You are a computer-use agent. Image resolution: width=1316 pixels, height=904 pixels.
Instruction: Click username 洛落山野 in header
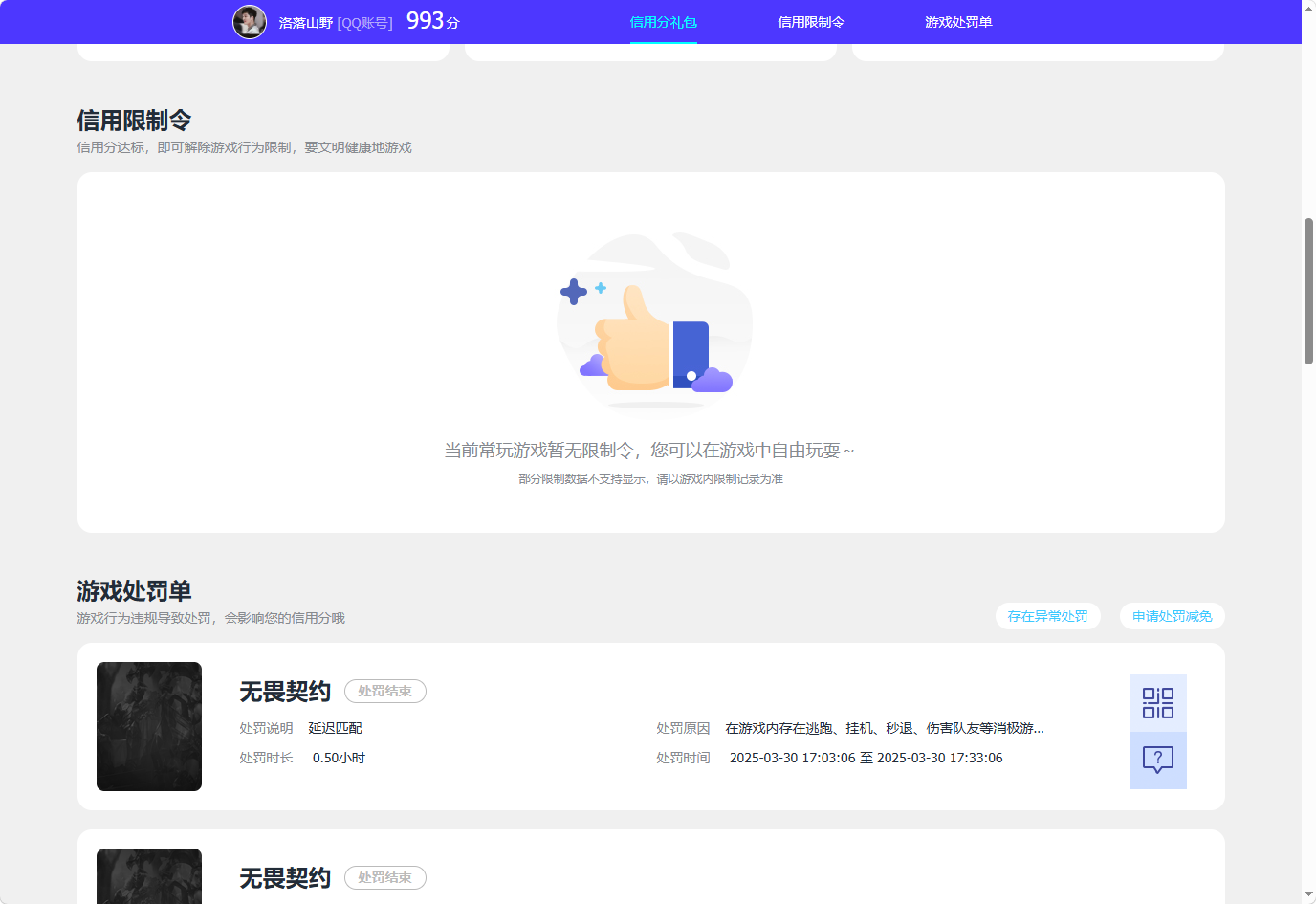tap(306, 23)
